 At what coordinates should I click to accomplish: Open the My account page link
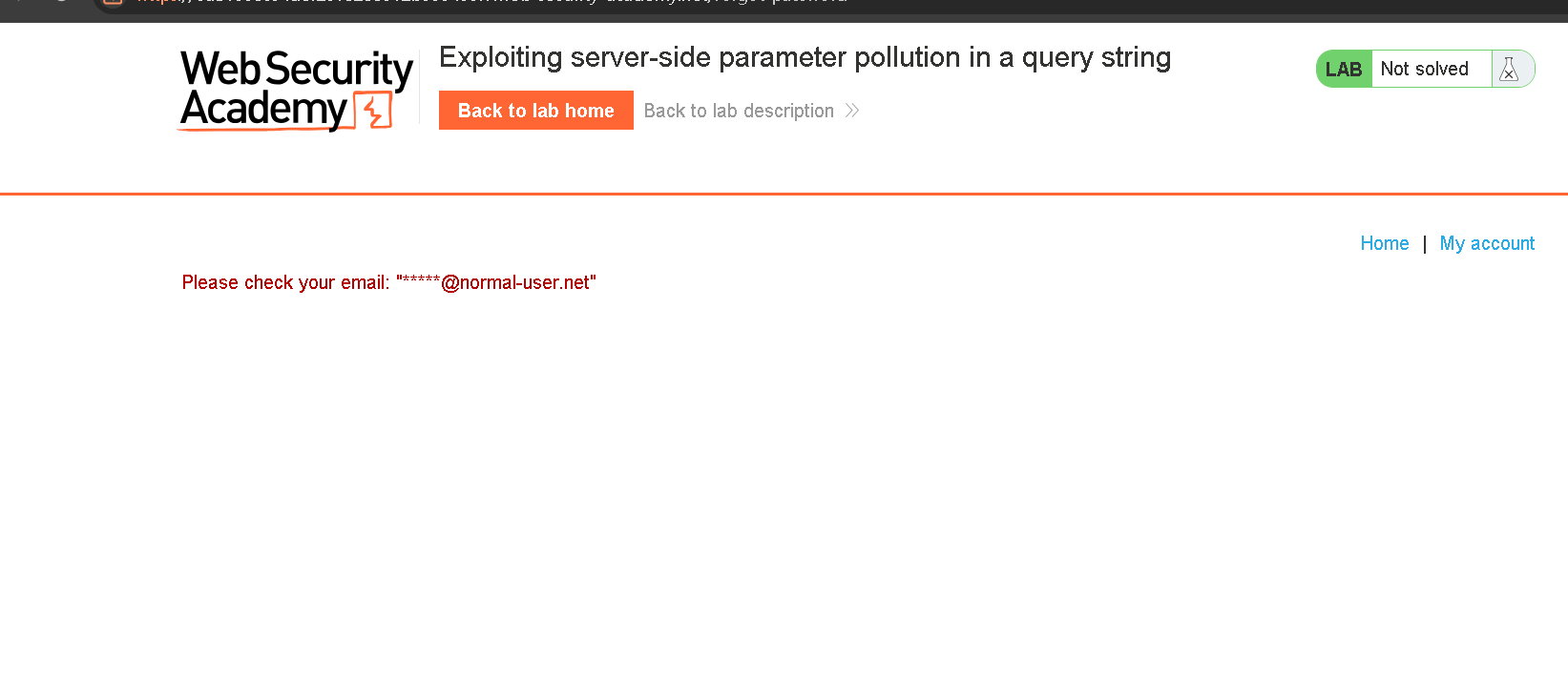tap(1487, 243)
